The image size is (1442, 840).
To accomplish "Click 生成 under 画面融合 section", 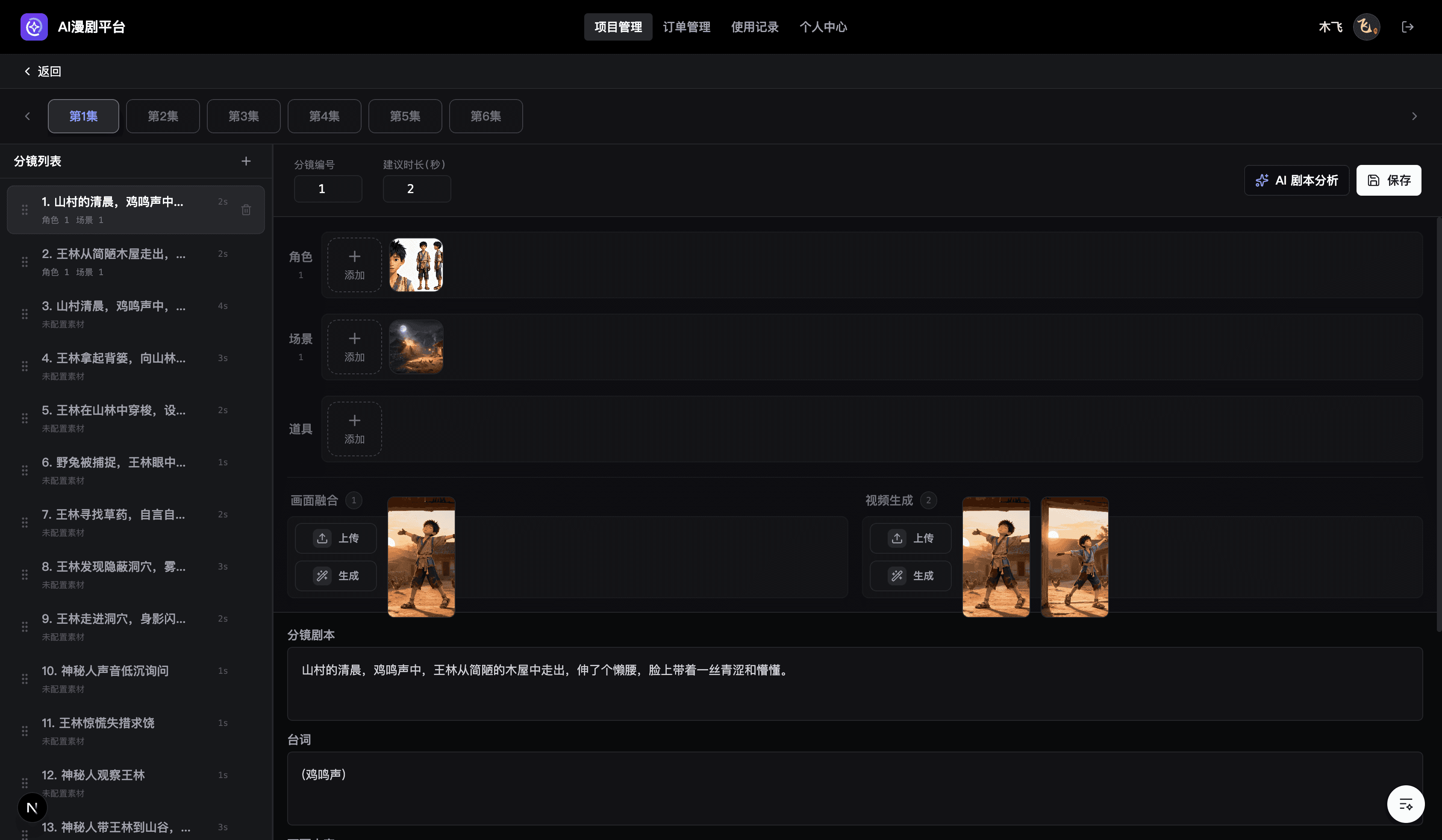I will 335,576.
